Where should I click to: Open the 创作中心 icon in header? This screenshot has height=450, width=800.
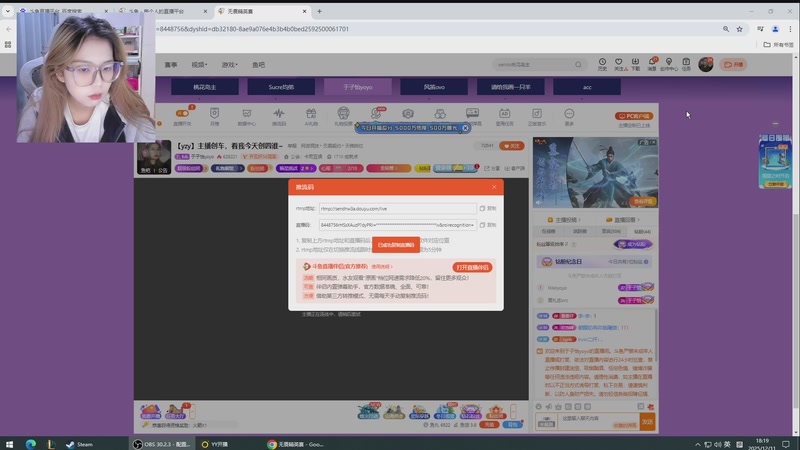pos(669,62)
